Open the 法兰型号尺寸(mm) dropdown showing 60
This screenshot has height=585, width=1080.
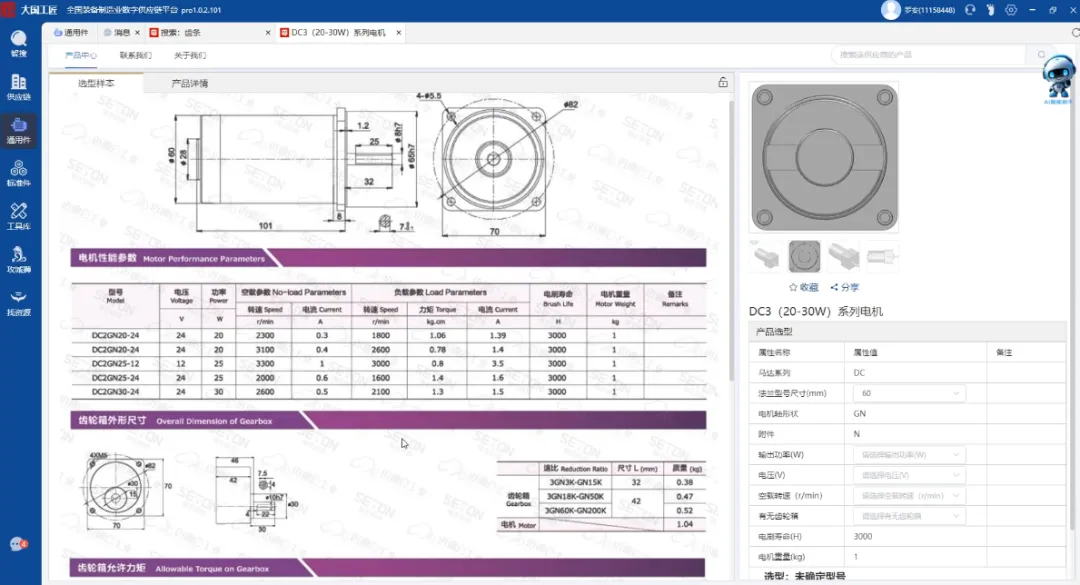point(908,393)
